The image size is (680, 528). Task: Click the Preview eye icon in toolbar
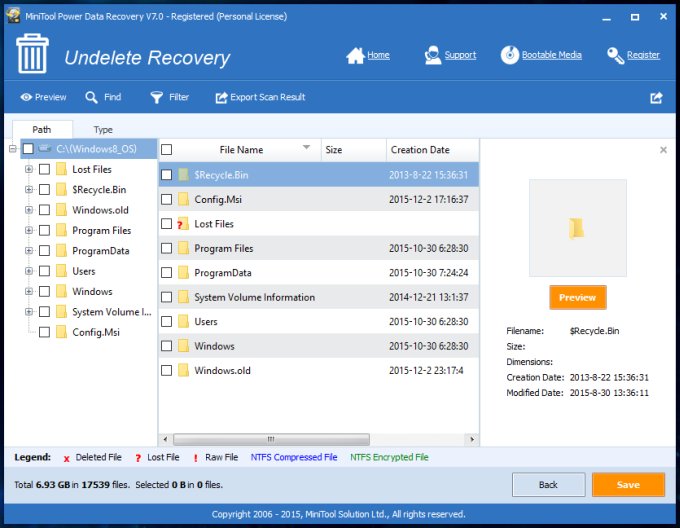[26, 97]
